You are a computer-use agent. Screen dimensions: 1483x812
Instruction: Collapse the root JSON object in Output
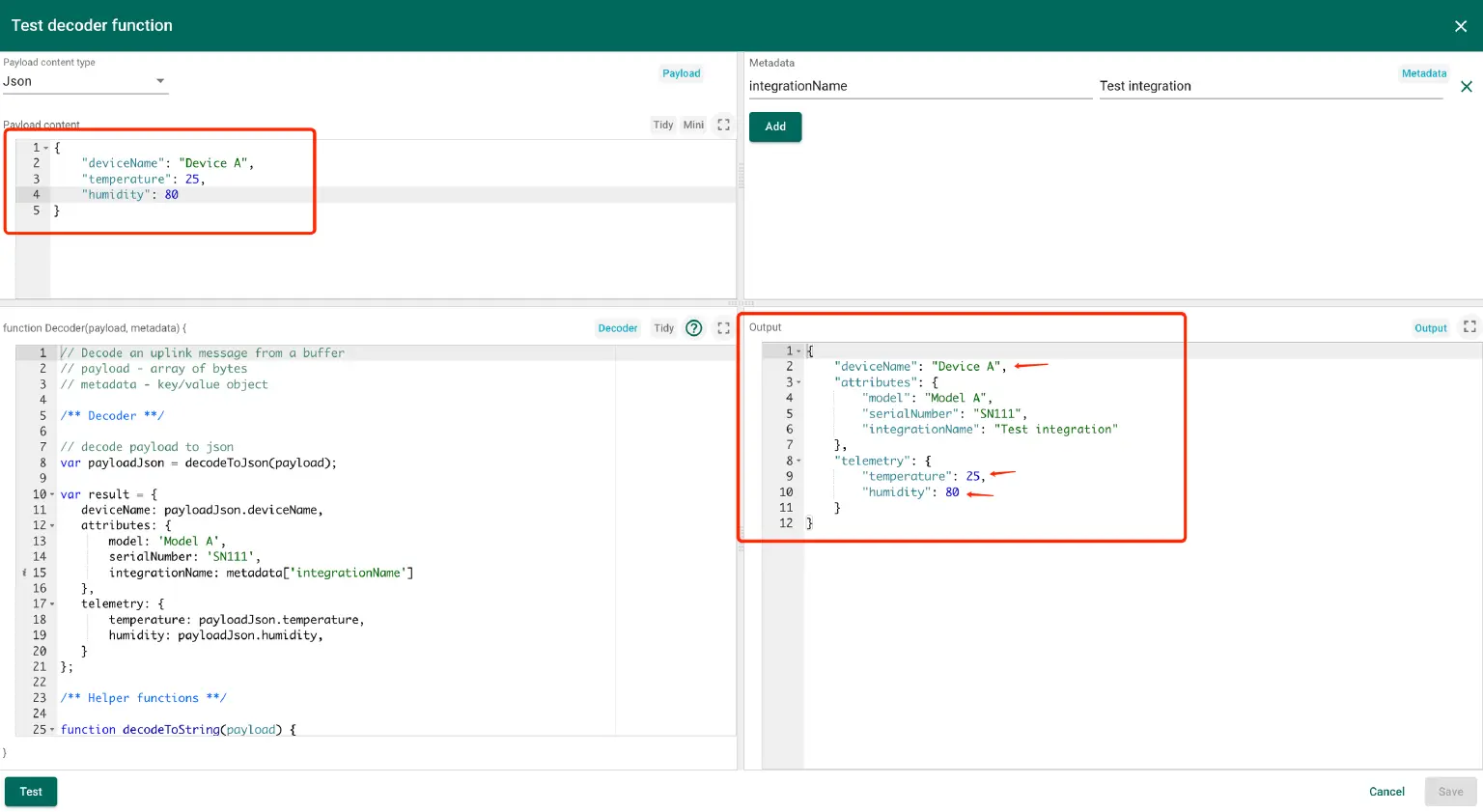(799, 350)
